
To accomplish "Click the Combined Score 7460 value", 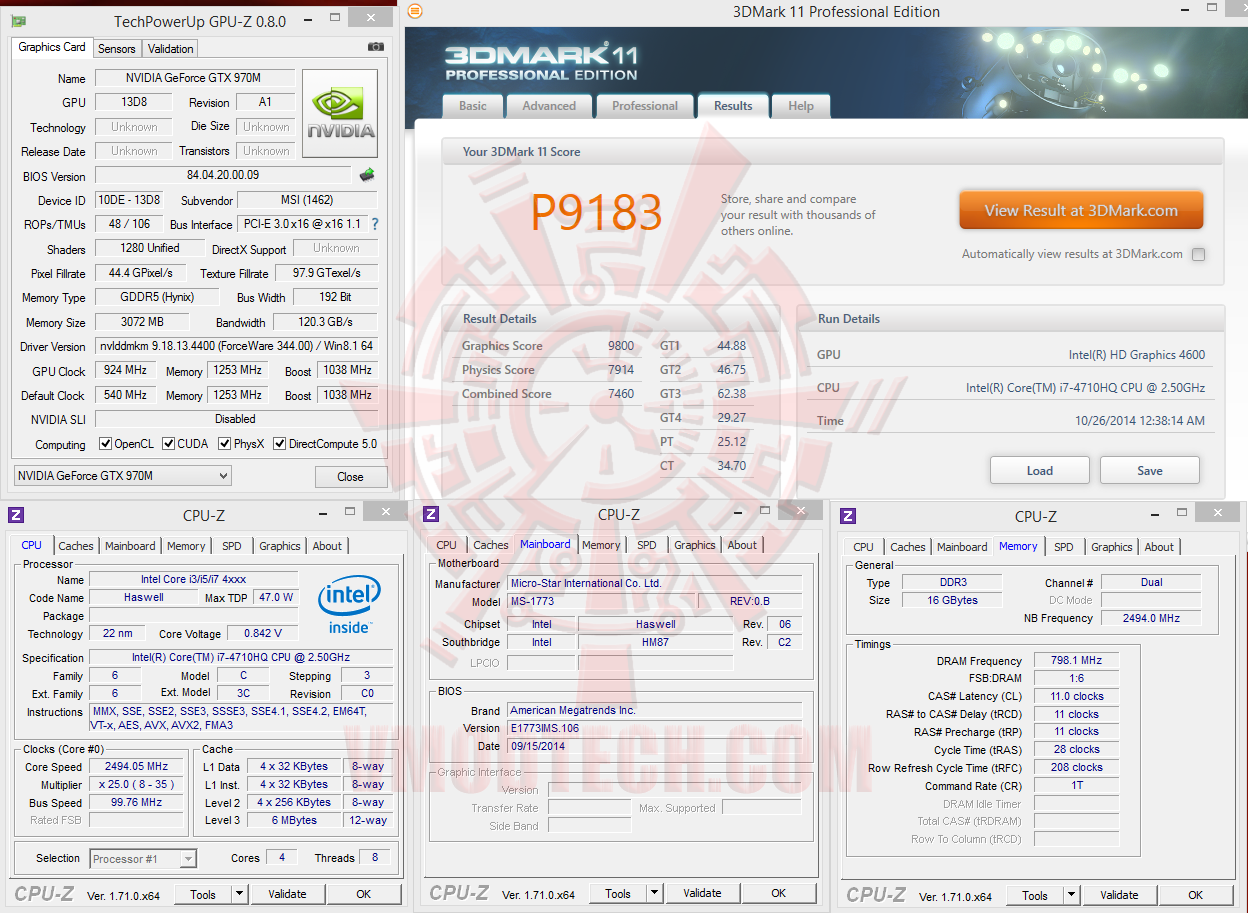I will point(620,394).
